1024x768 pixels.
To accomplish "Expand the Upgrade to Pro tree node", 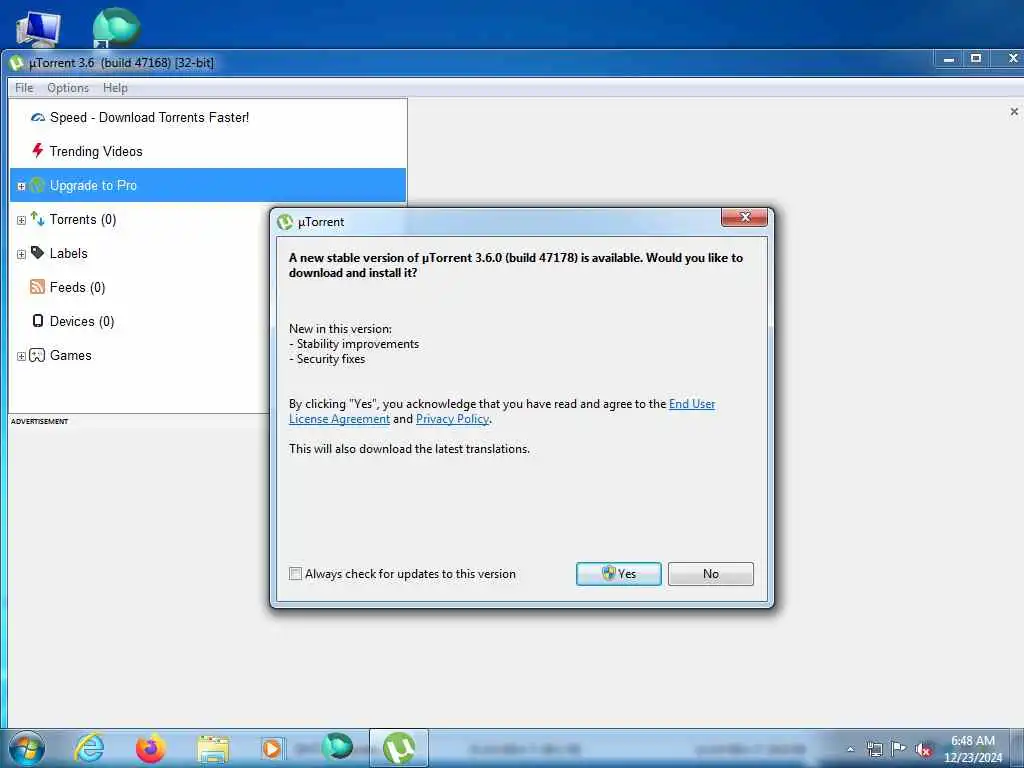I will 21,186.
